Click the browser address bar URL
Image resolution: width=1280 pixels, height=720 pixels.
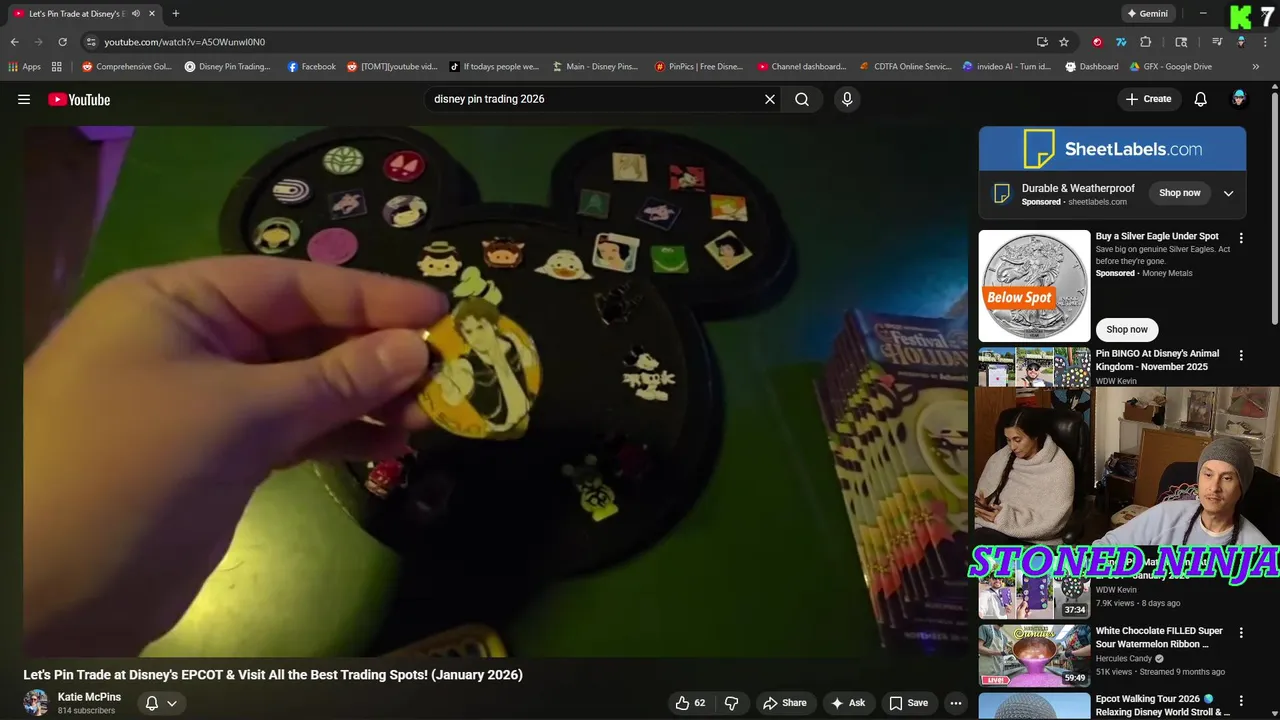pos(185,42)
